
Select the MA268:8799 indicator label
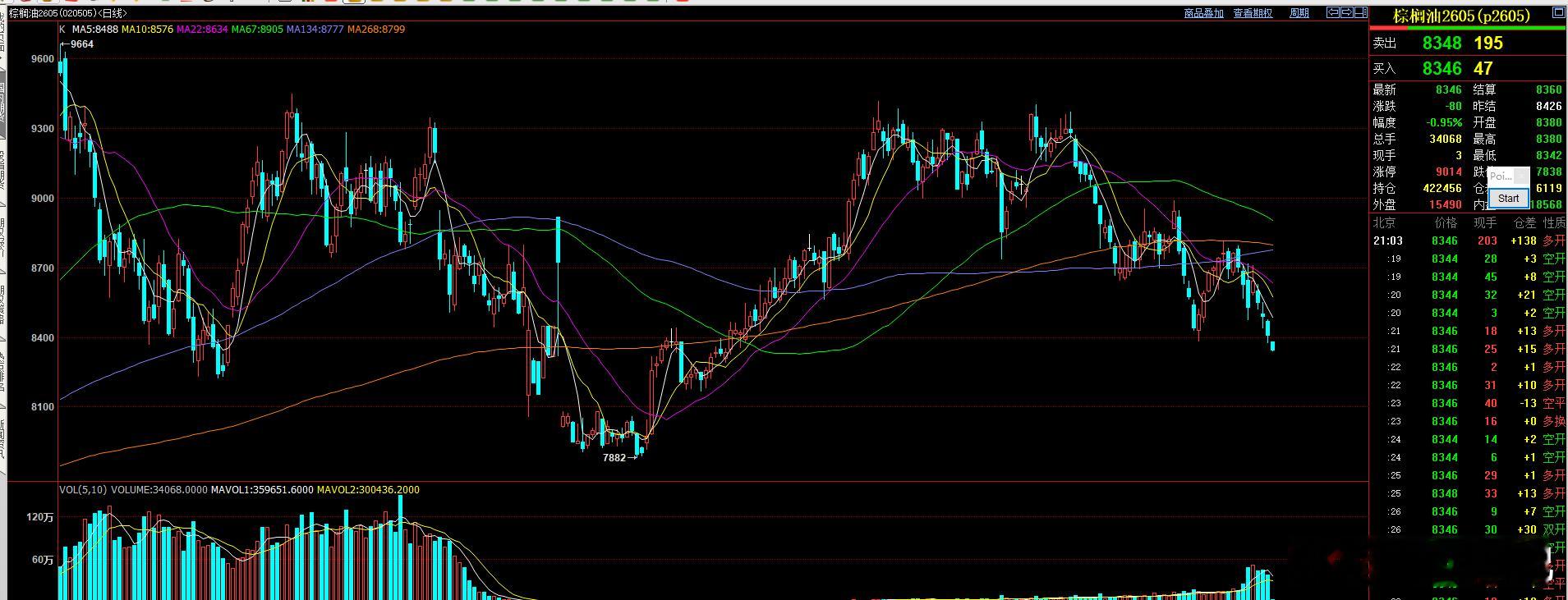(376, 29)
